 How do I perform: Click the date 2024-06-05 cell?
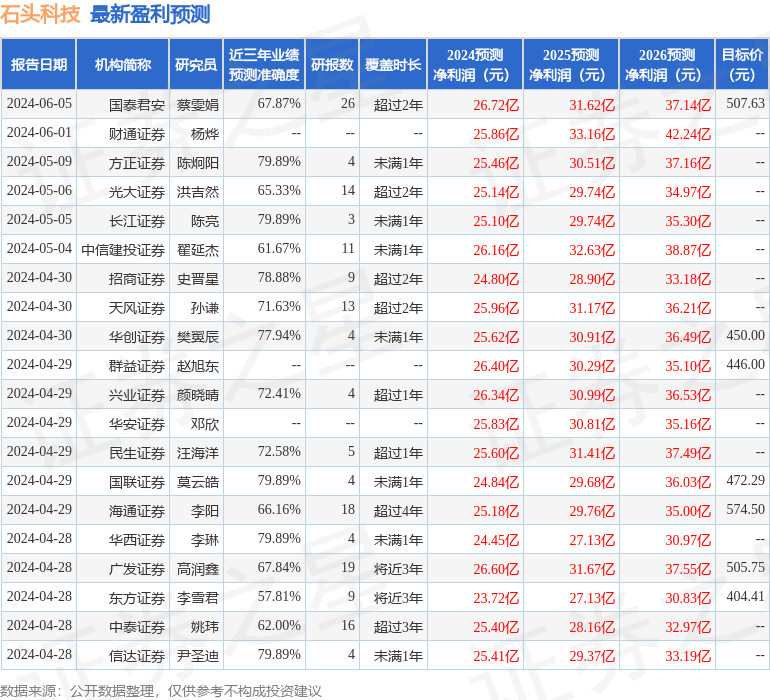click(x=39, y=104)
